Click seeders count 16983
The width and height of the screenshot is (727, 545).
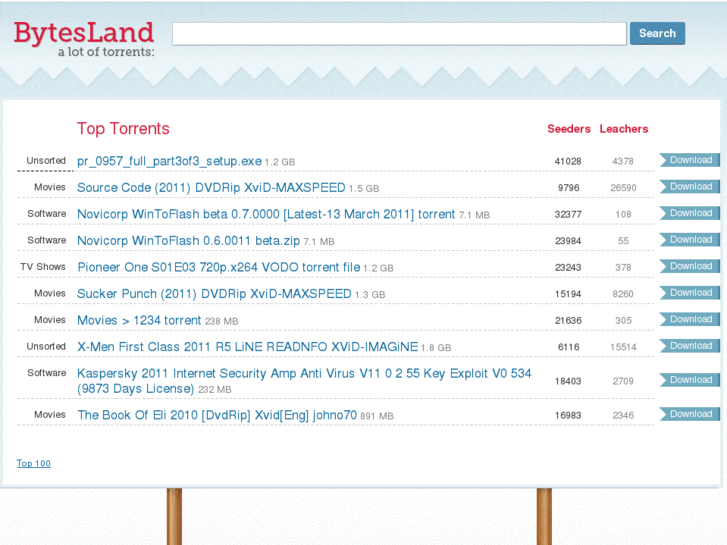coord(568,415)
